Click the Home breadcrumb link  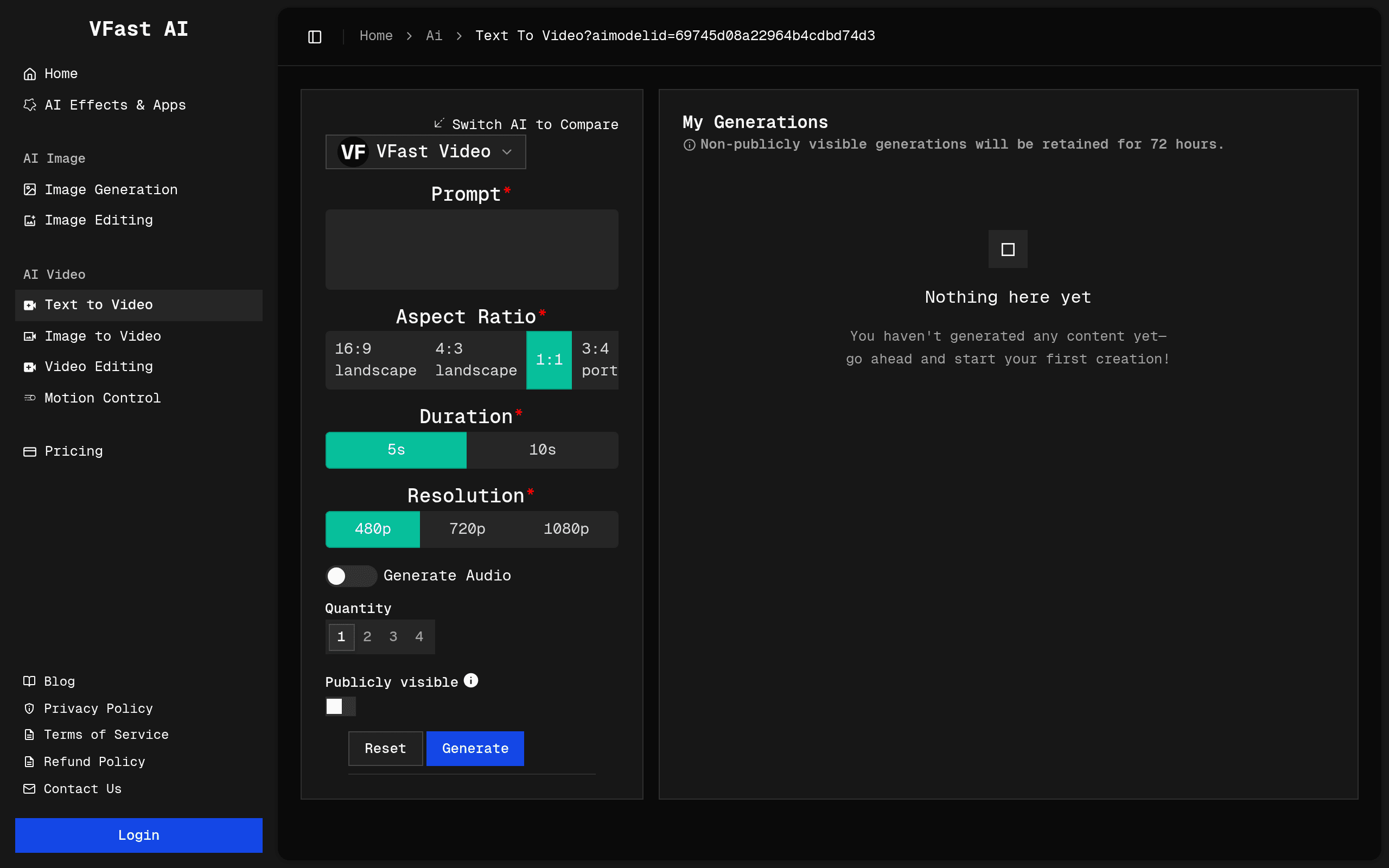pos(376,36)
